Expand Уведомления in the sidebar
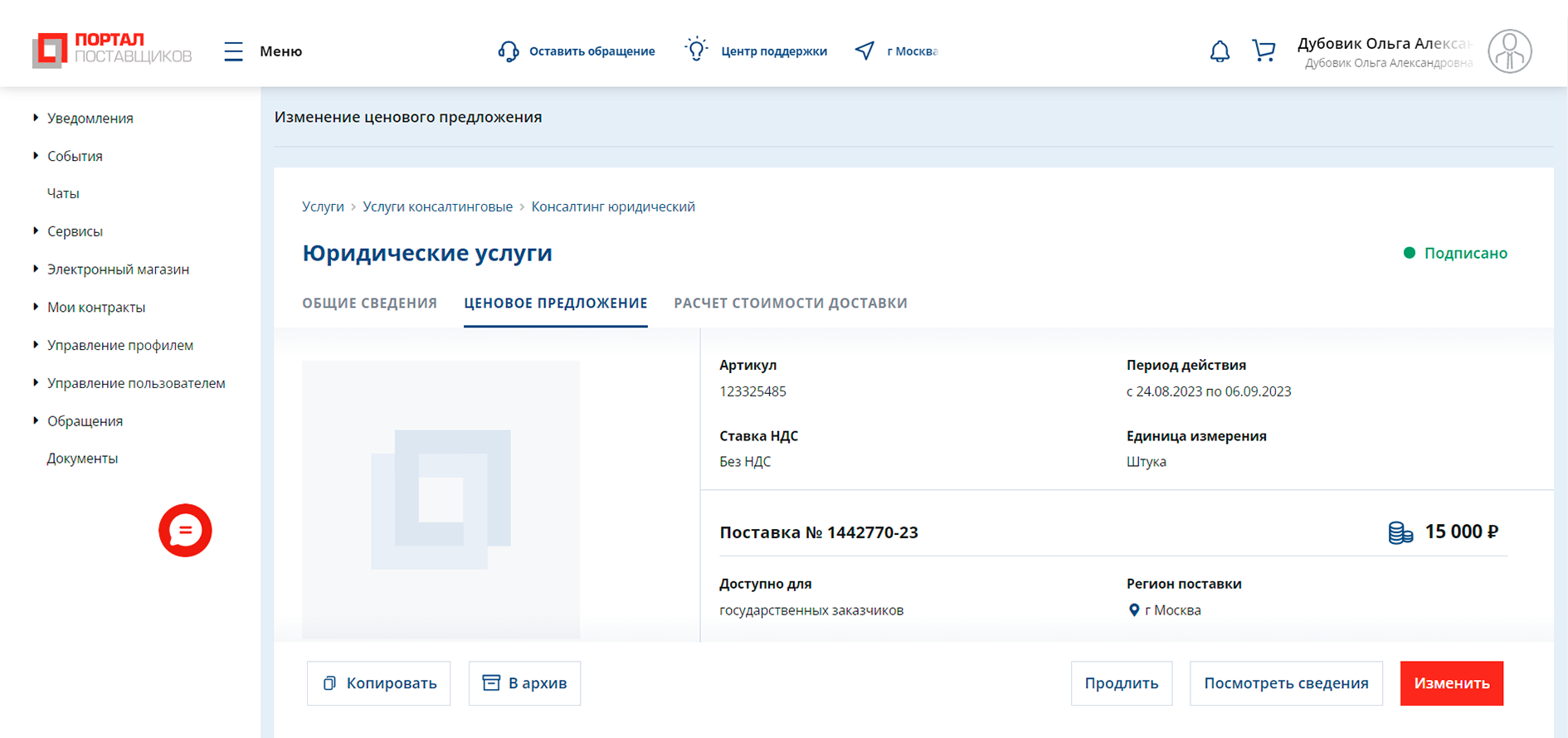The width and height of the screenshot is (1568, 738). pyautogui.click(x=36, y=118)
